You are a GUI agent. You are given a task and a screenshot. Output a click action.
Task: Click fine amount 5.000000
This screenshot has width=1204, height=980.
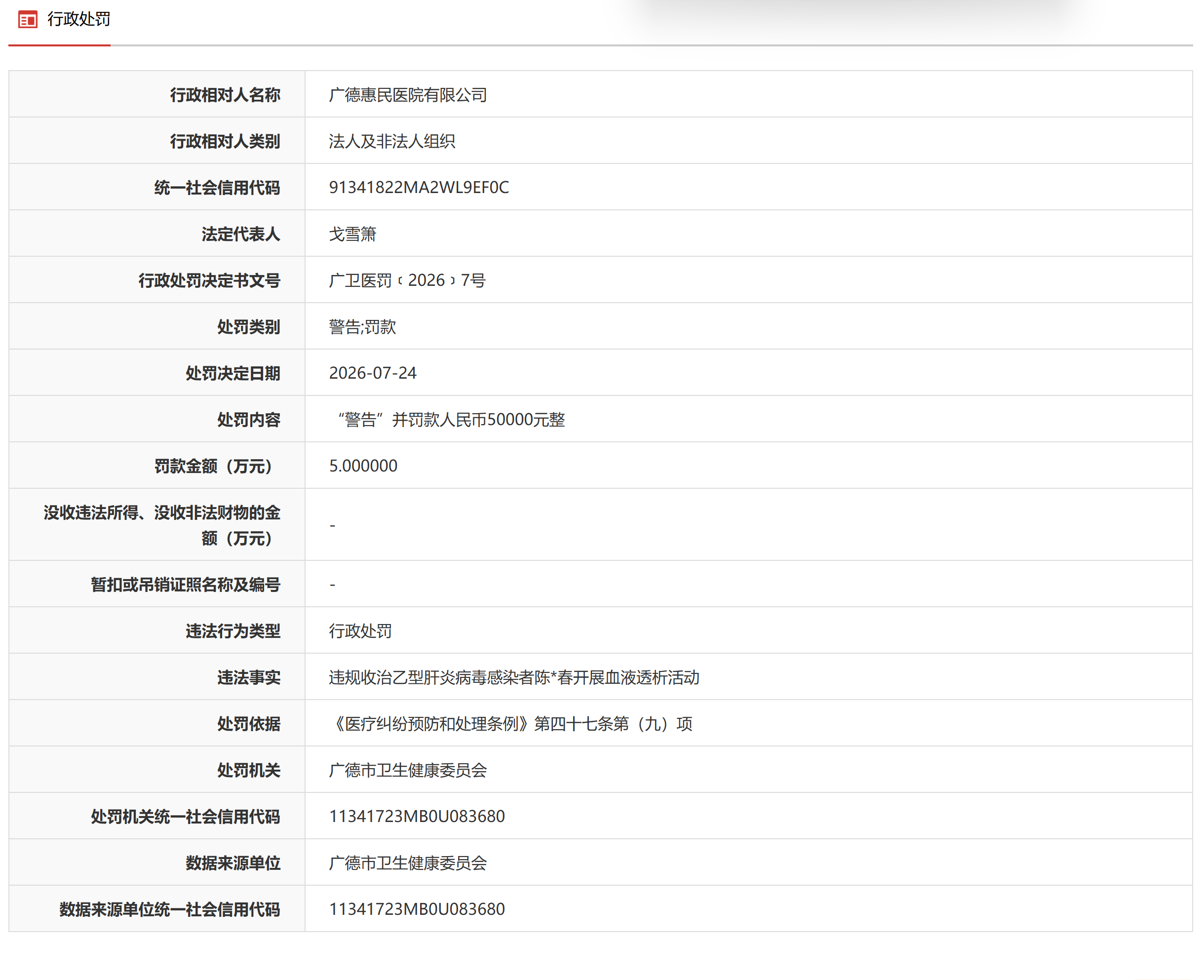(x=363, y=466)
